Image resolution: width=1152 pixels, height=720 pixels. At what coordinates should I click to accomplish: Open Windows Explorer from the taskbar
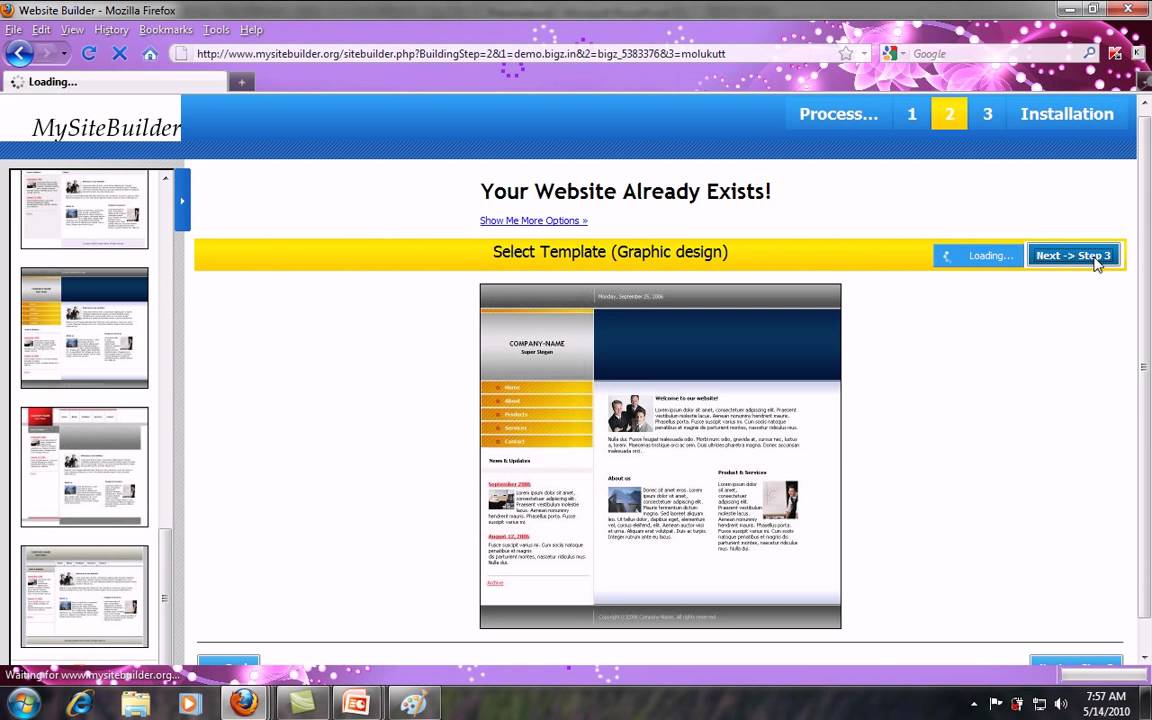(135, 703)
